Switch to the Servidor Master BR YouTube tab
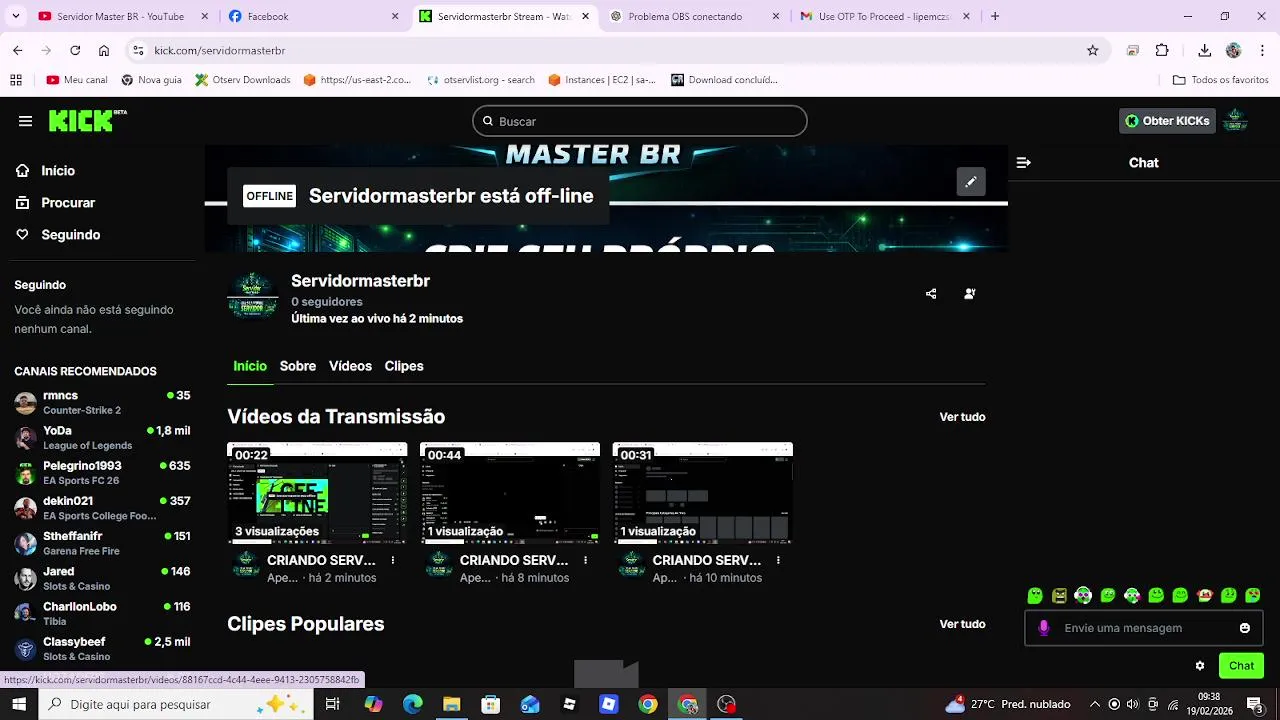 pos(122,16)
